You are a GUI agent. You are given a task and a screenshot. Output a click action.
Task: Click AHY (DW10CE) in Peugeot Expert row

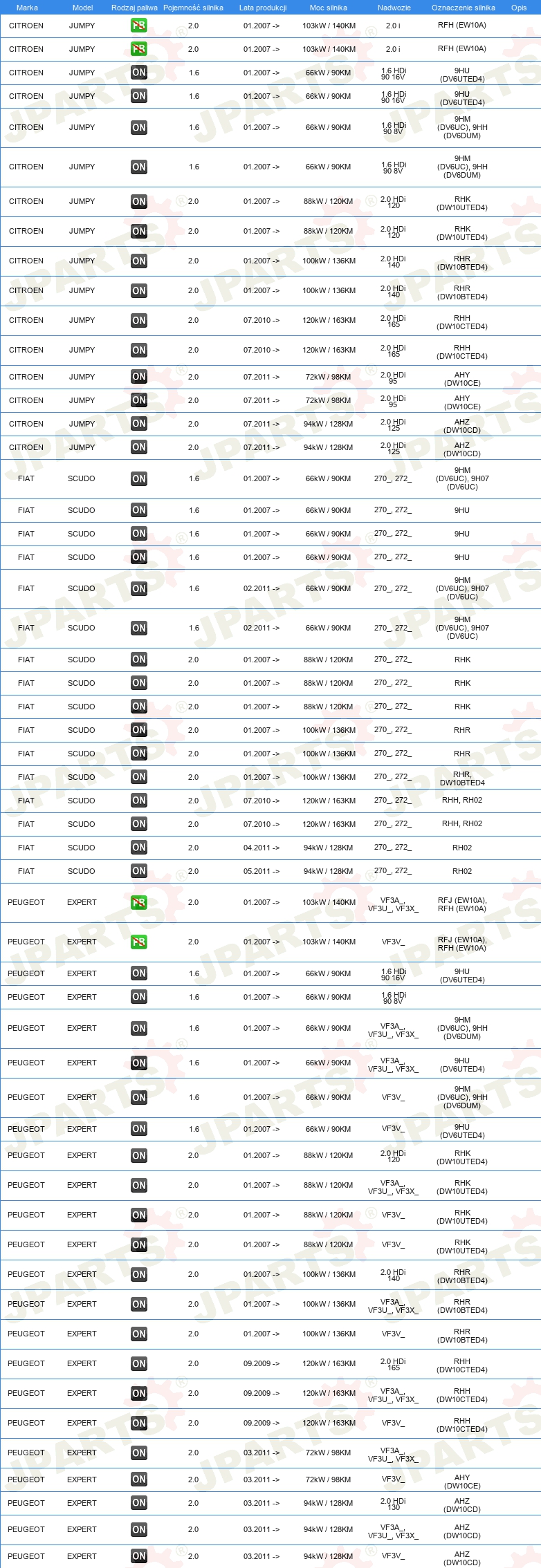coord(462,1481)
